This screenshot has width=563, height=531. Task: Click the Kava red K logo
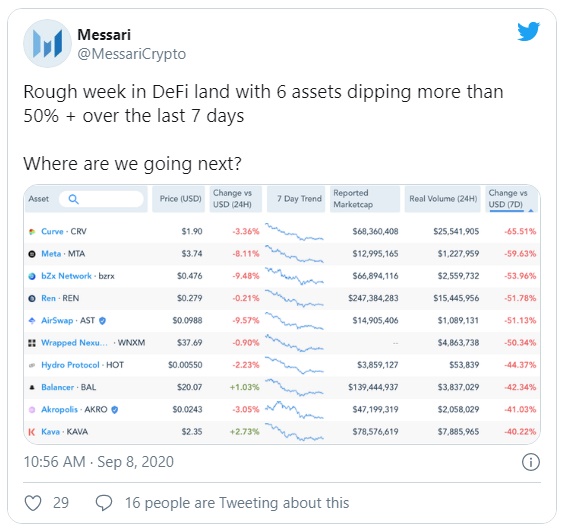pyautogui.click(x=32, y=432)
